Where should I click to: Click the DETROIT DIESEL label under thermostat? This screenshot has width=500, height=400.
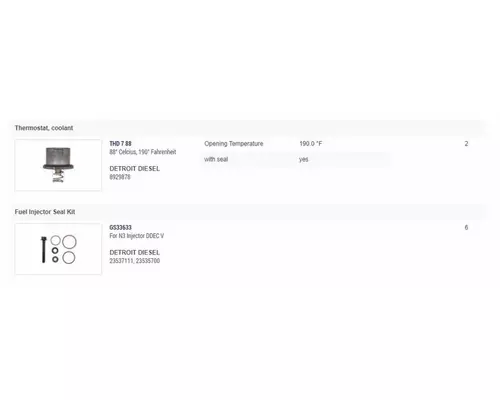coord(135,169)
